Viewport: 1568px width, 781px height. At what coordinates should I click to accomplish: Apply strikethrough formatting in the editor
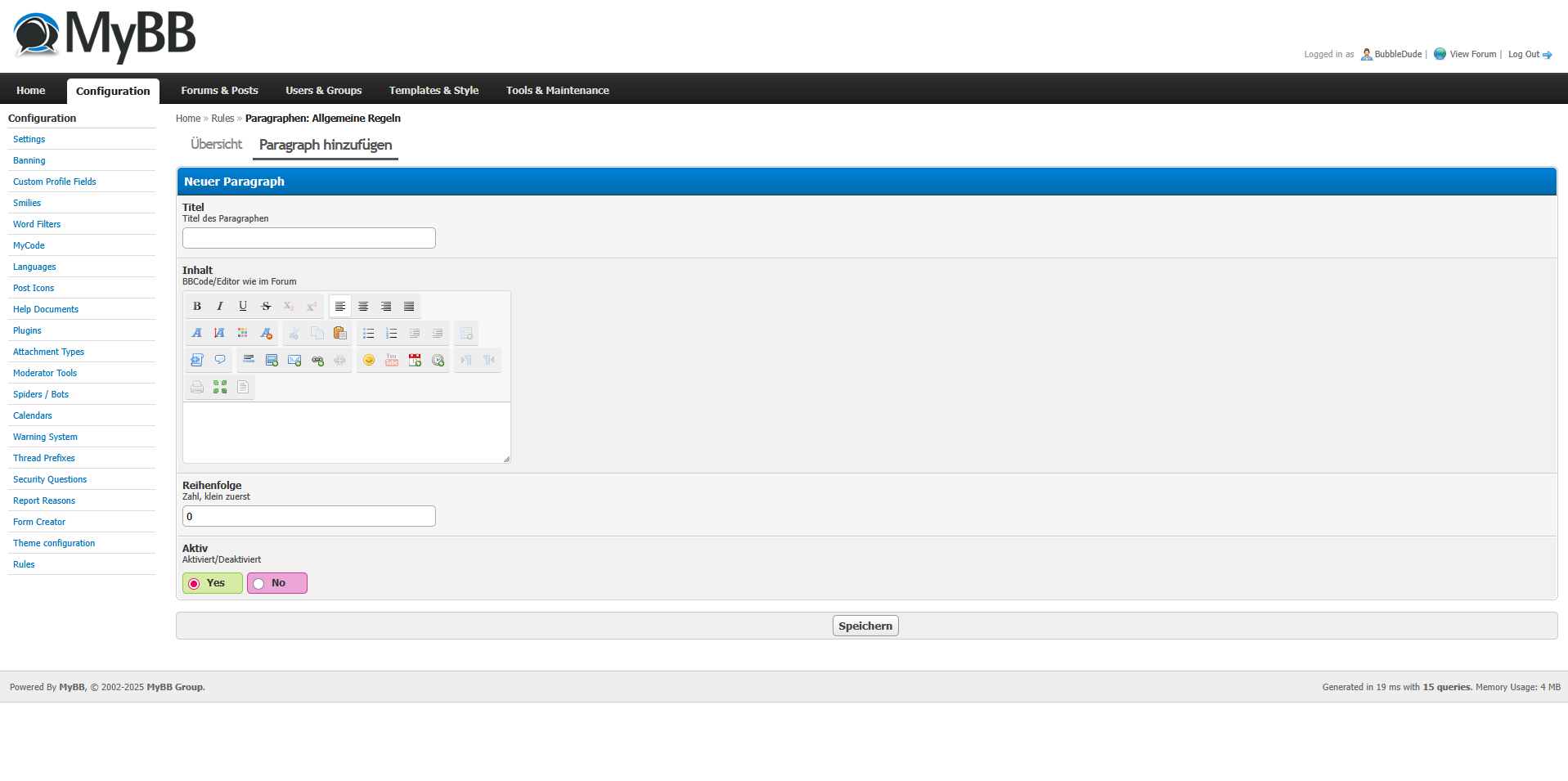point(266,306)
